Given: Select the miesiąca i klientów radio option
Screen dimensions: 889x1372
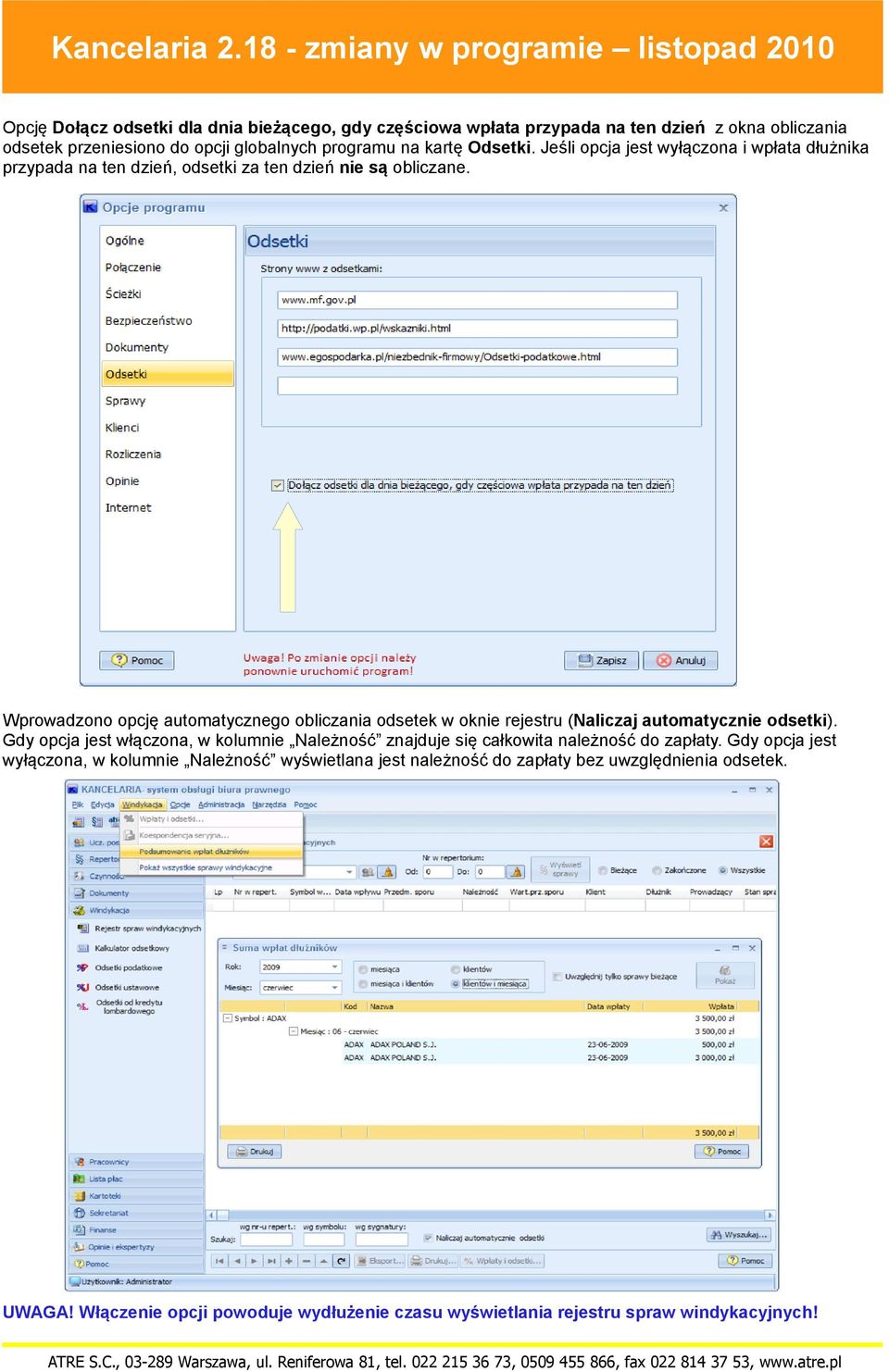Looking at the screenshot, I should click(363, 984).
